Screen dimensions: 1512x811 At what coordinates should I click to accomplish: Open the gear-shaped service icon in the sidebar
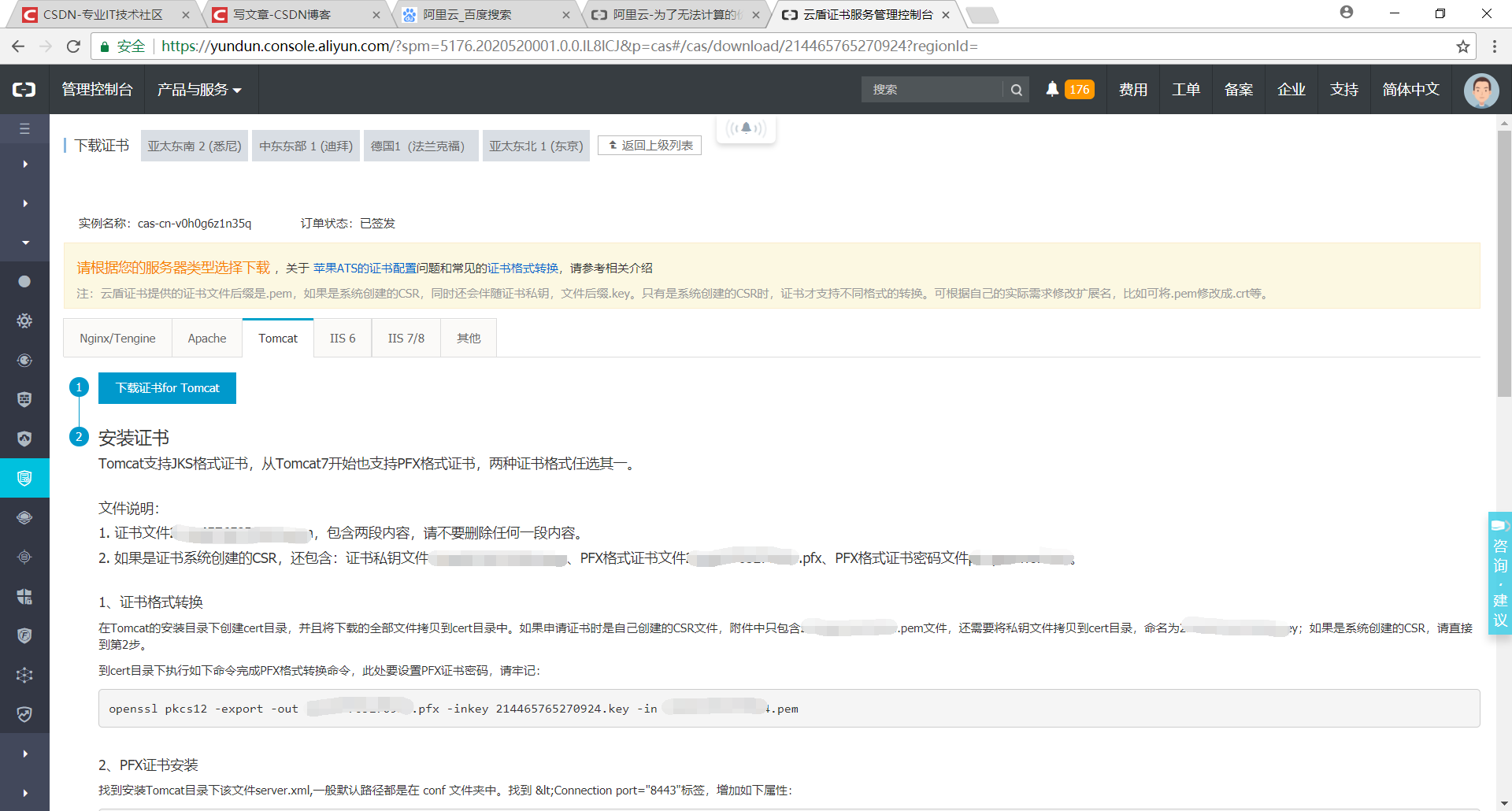24,320
